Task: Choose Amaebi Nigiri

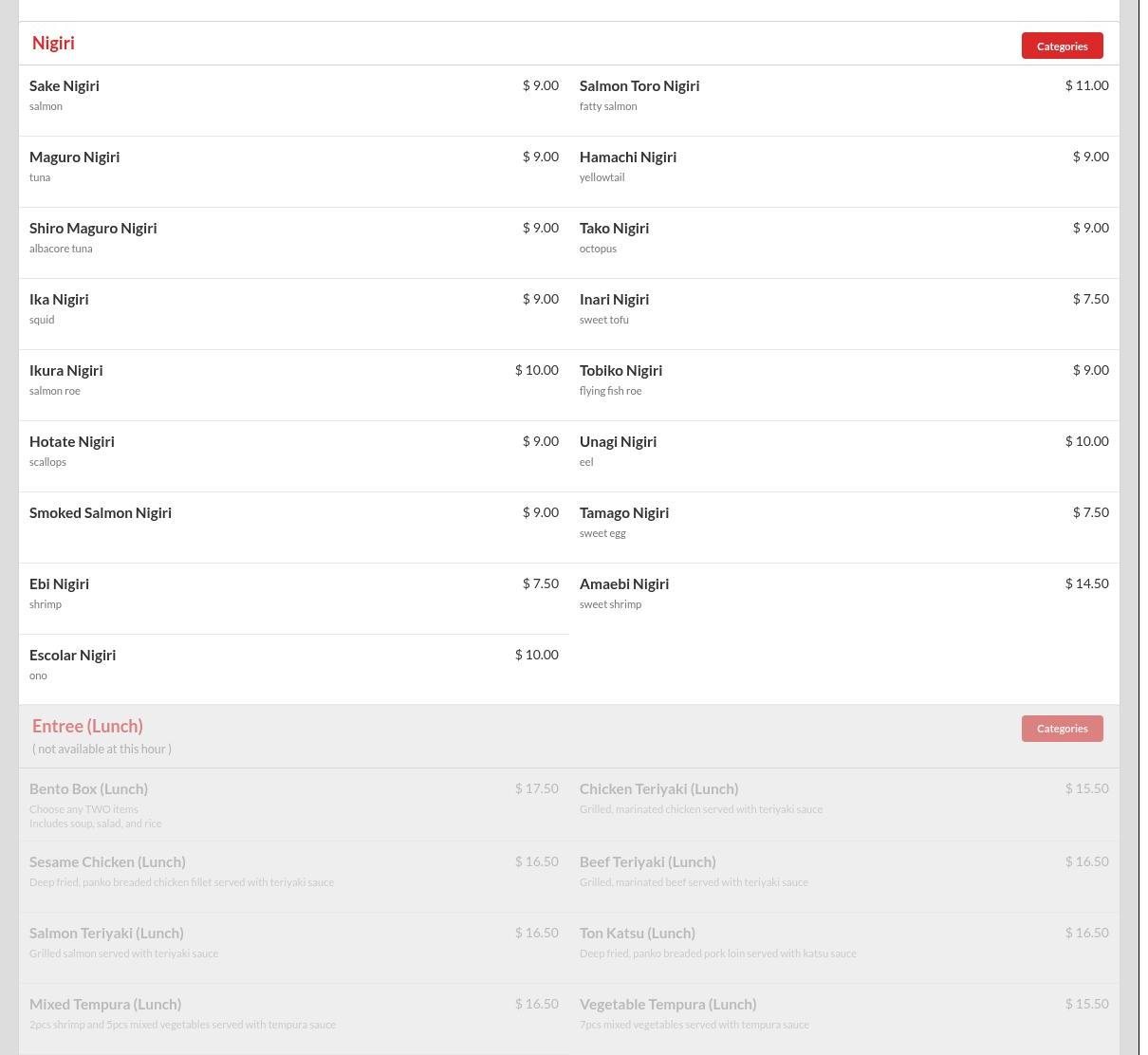Action: coord(844,599)
